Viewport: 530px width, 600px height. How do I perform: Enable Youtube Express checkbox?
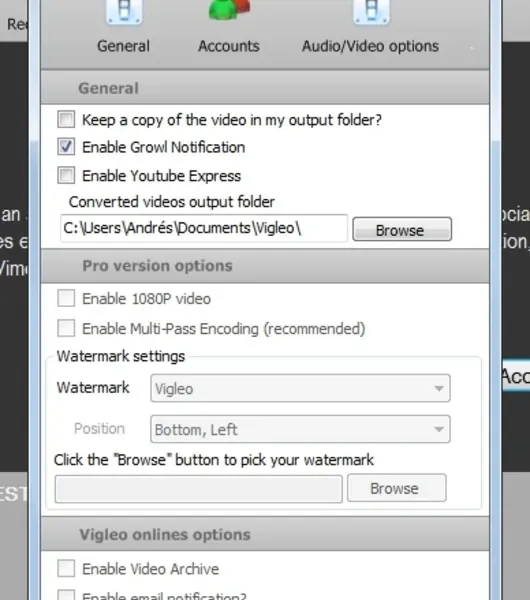click(66, 175)
